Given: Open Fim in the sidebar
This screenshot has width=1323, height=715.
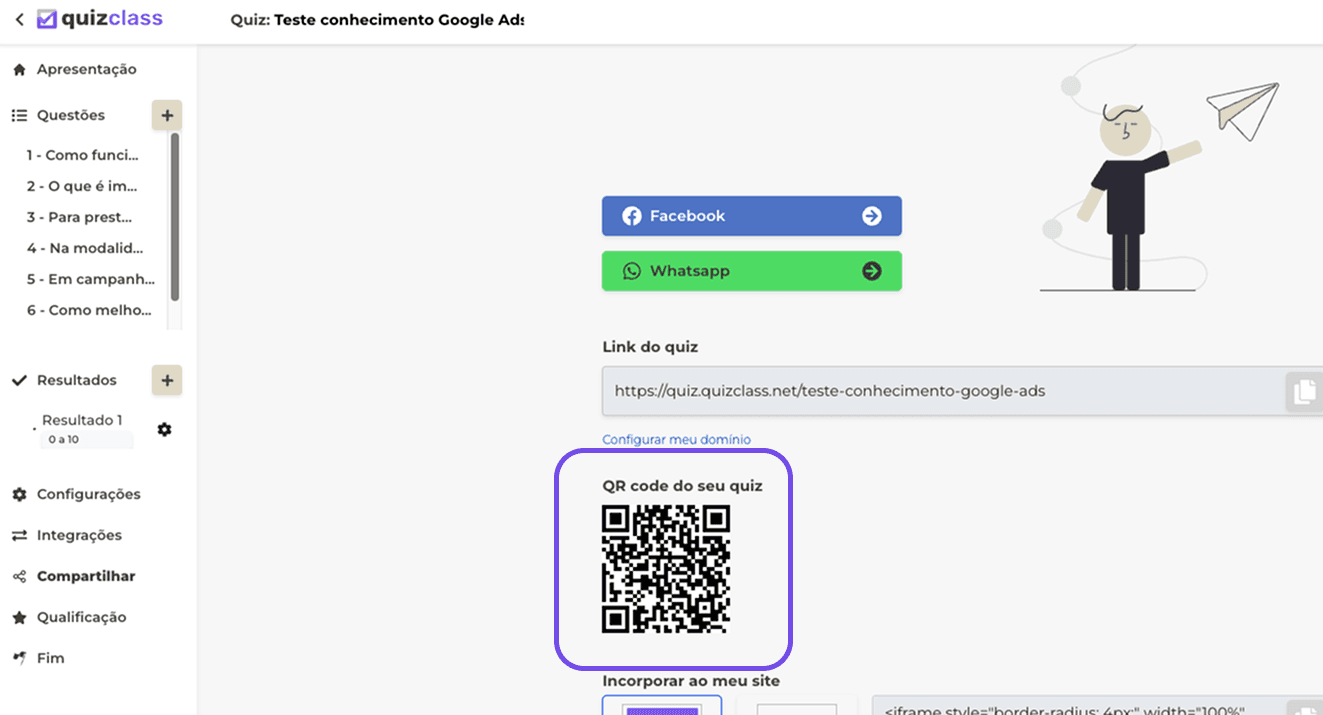Looking at the screenshot, I should point(50,658).
